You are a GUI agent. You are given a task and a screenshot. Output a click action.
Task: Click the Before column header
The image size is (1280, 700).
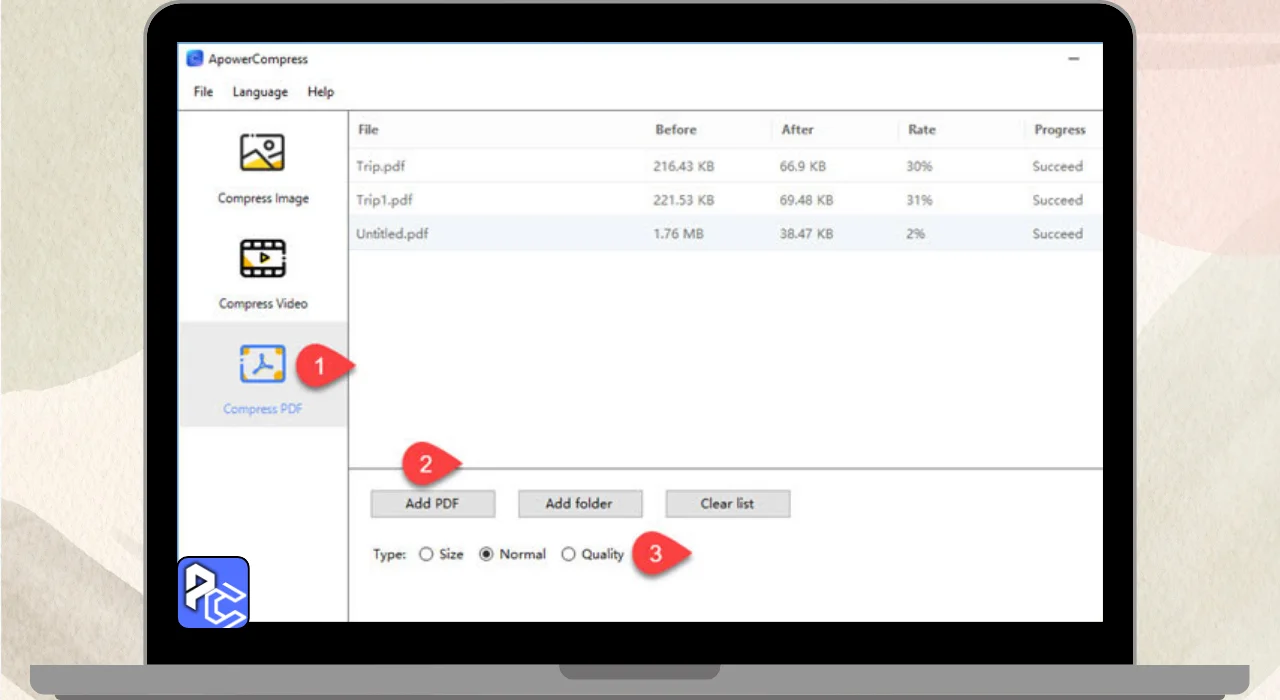click(x=676, y=130)
